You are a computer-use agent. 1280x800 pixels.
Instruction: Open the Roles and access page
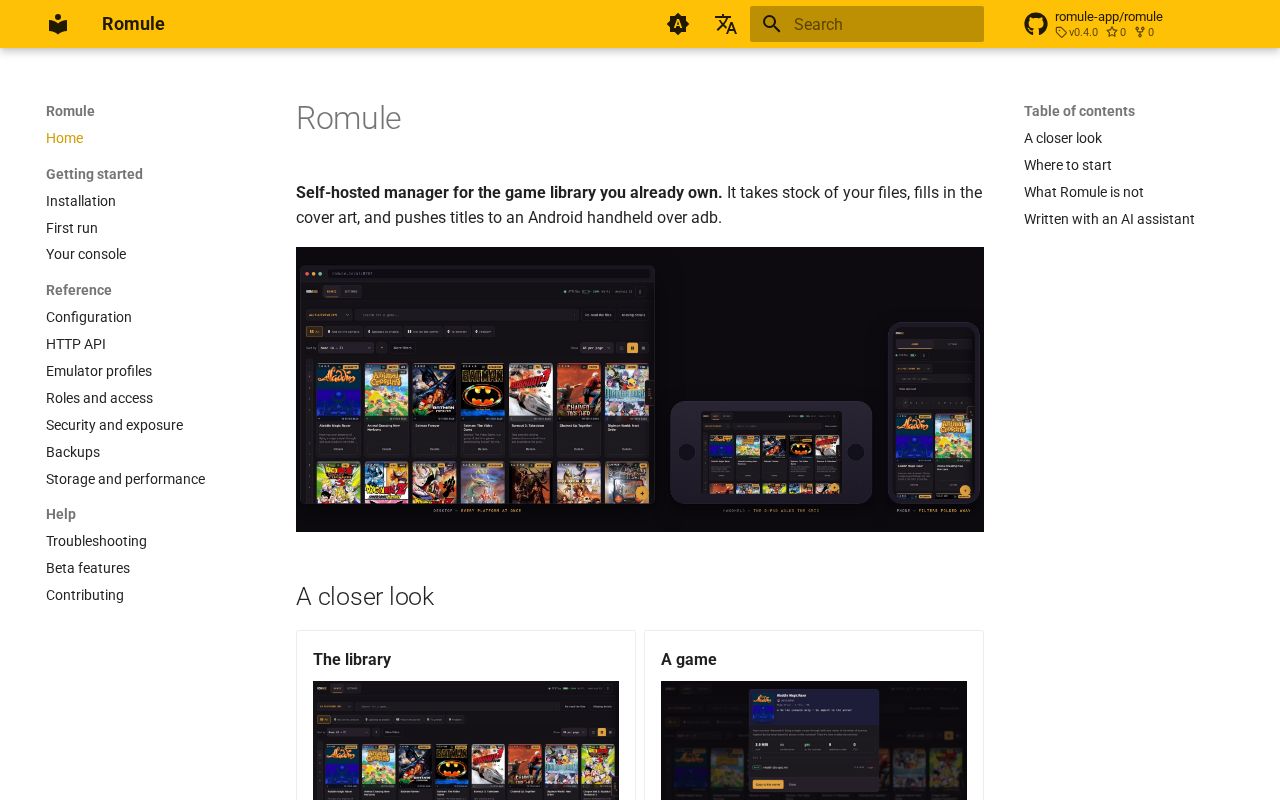point(99,398)
